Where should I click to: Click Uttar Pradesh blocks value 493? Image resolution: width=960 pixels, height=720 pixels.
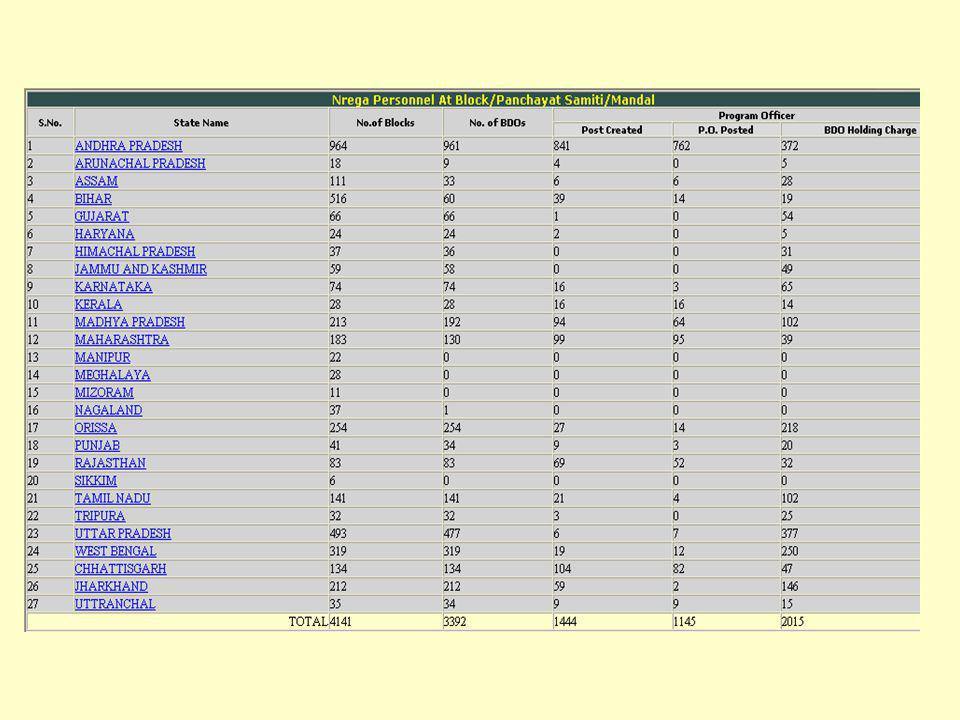tap(338, 534)
